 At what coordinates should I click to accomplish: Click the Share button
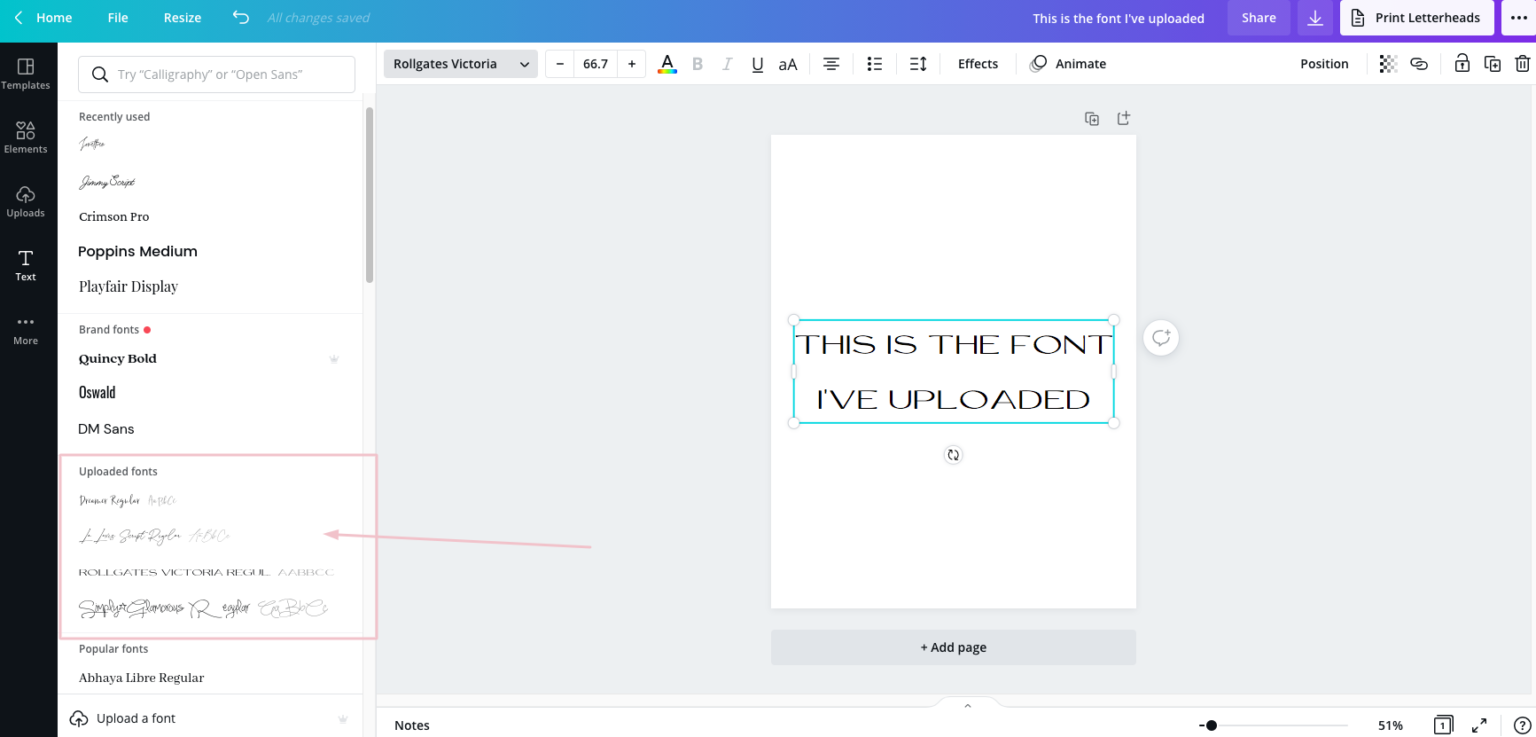[1258, 17]
